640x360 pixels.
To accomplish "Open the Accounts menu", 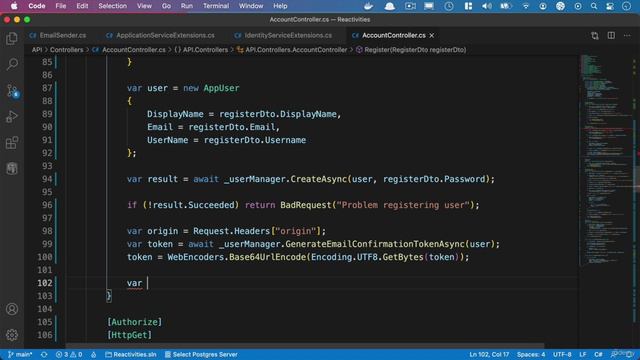I will pyautogui.click(x=12, y=309).
